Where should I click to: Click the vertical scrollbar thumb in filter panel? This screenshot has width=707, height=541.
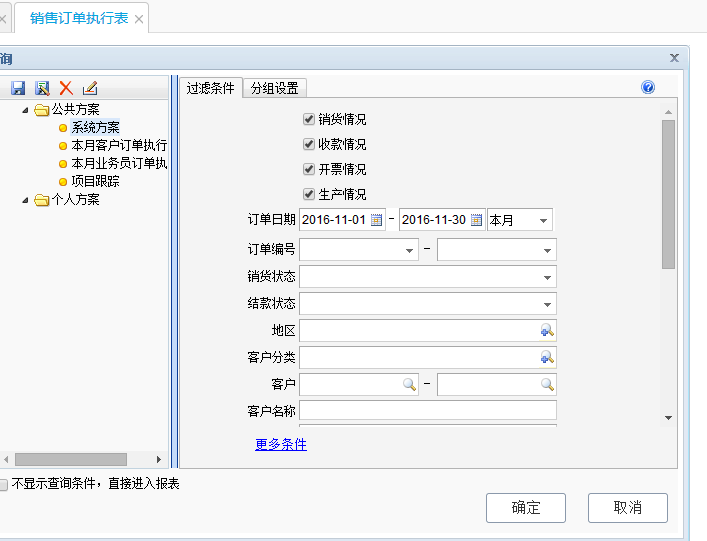point(668,194)
